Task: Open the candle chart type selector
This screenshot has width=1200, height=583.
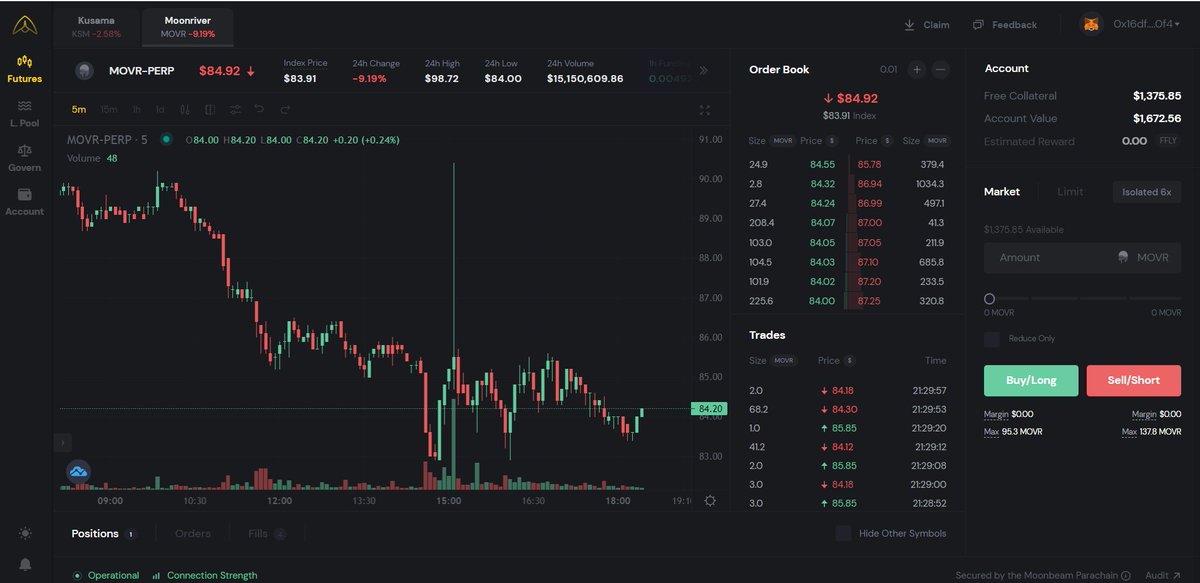Action: (x=185, y=109)
